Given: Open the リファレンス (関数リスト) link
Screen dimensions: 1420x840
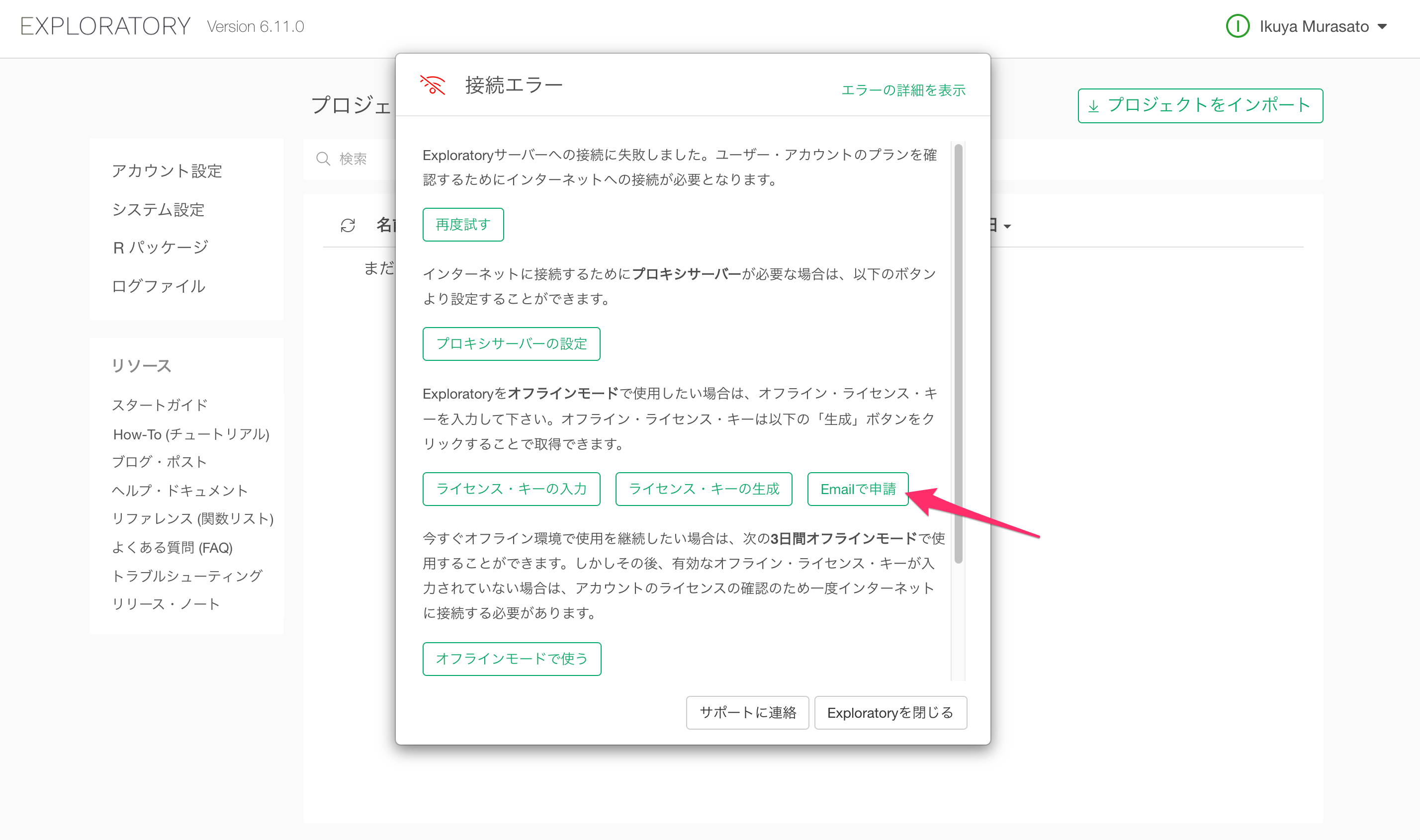Looking at the screenshot, I should pos(193,518).
